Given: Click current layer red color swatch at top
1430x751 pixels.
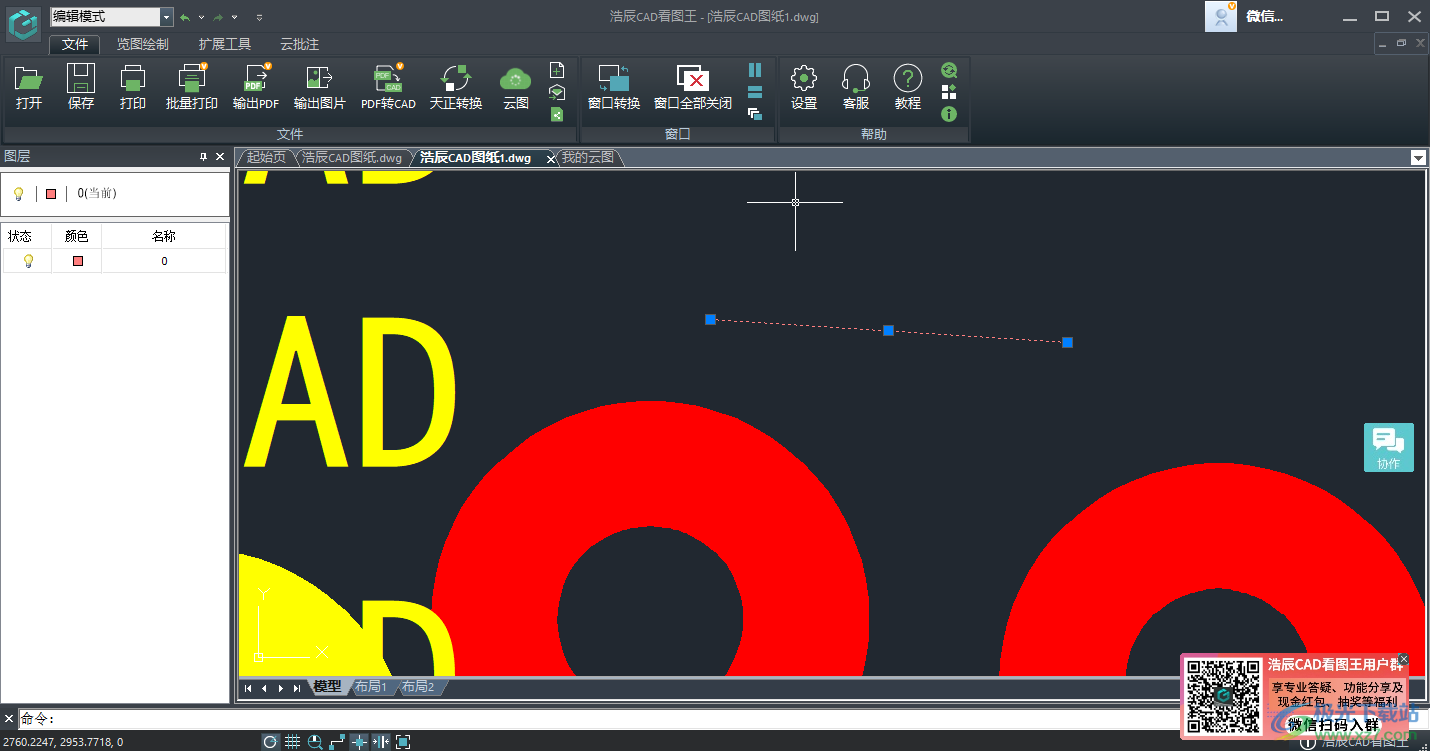Looking at the screenshot, I should [x=51, y=193].
